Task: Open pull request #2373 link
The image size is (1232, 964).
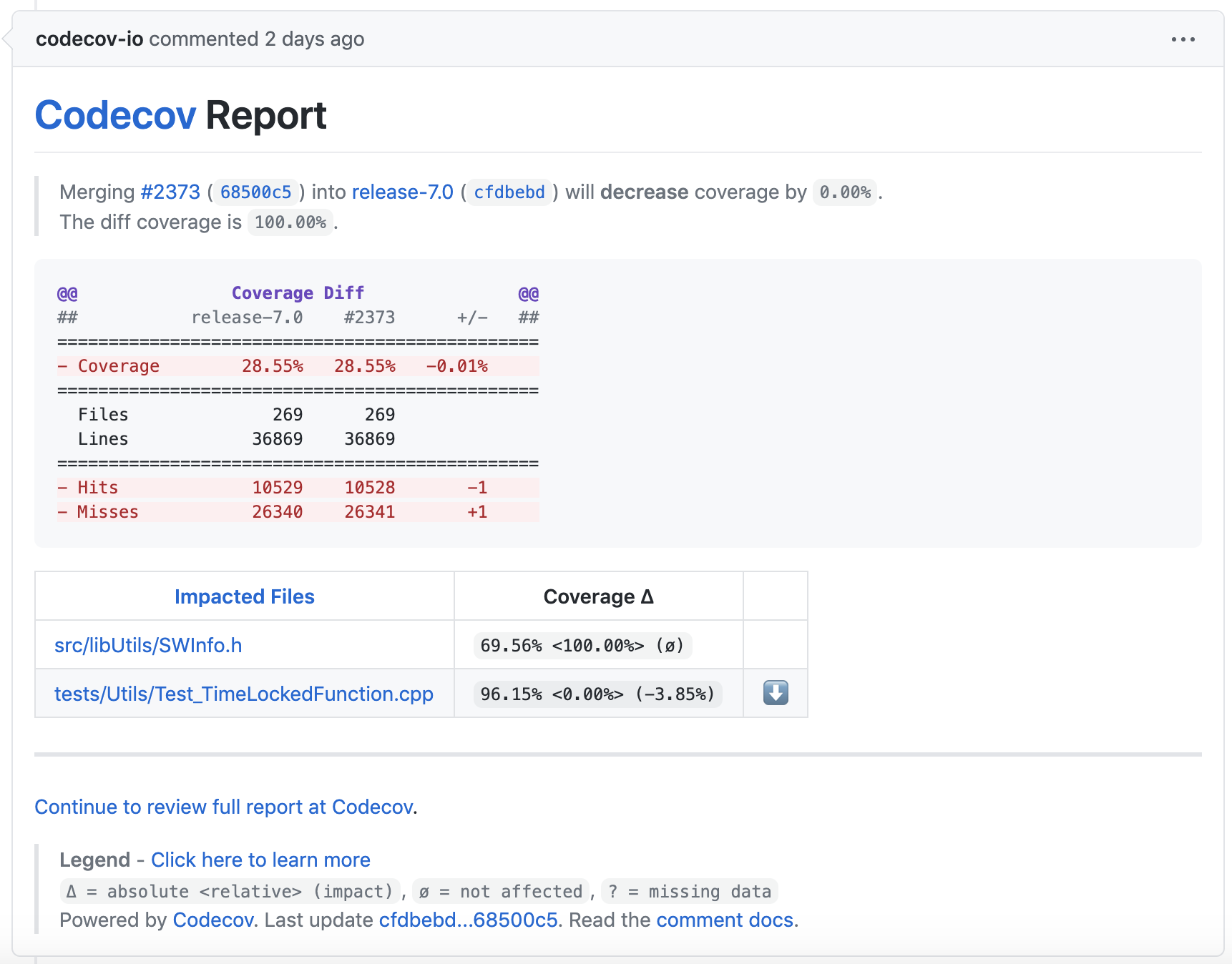Action: click(170, 192)
